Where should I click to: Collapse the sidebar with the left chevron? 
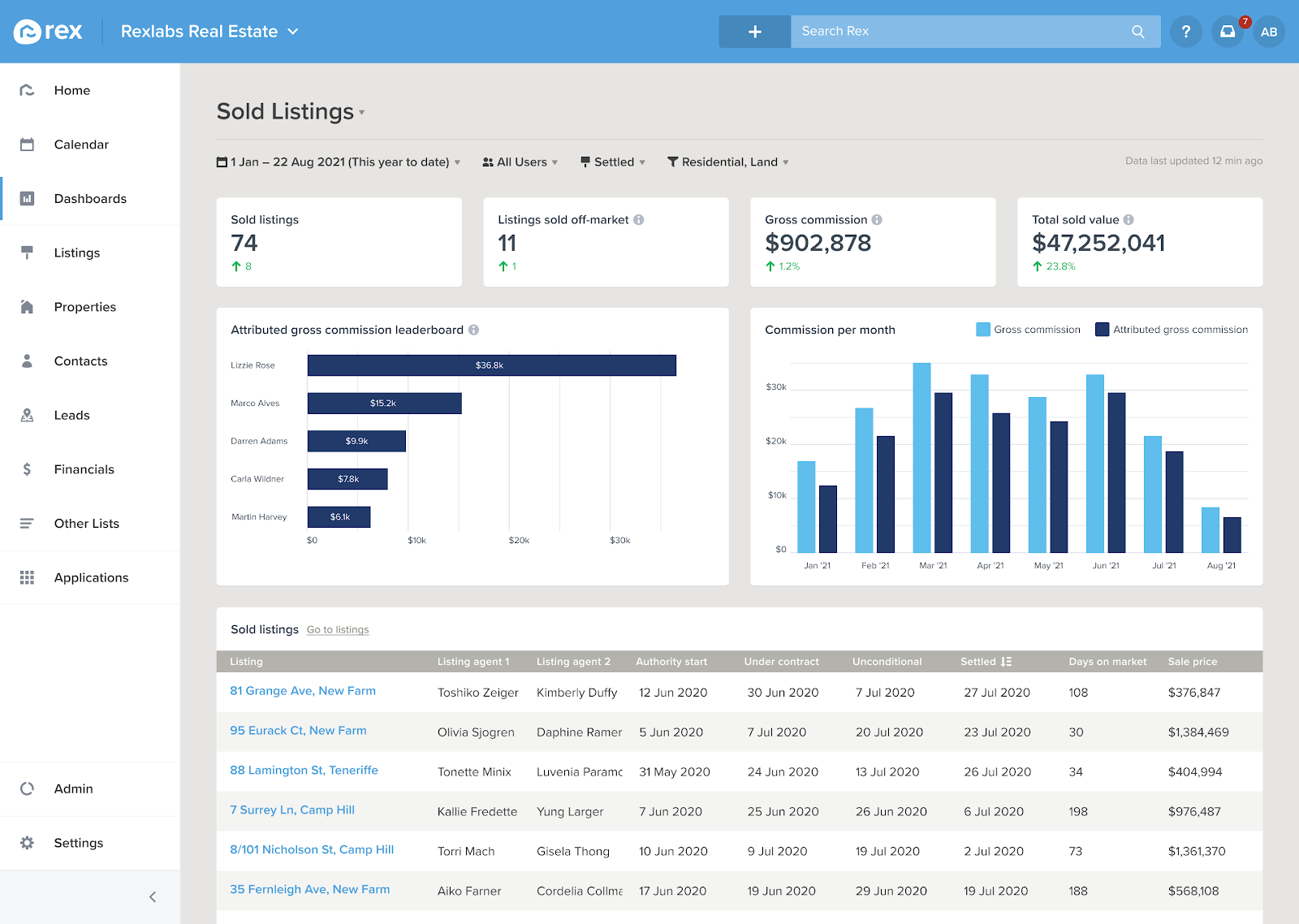click(153, 896)
